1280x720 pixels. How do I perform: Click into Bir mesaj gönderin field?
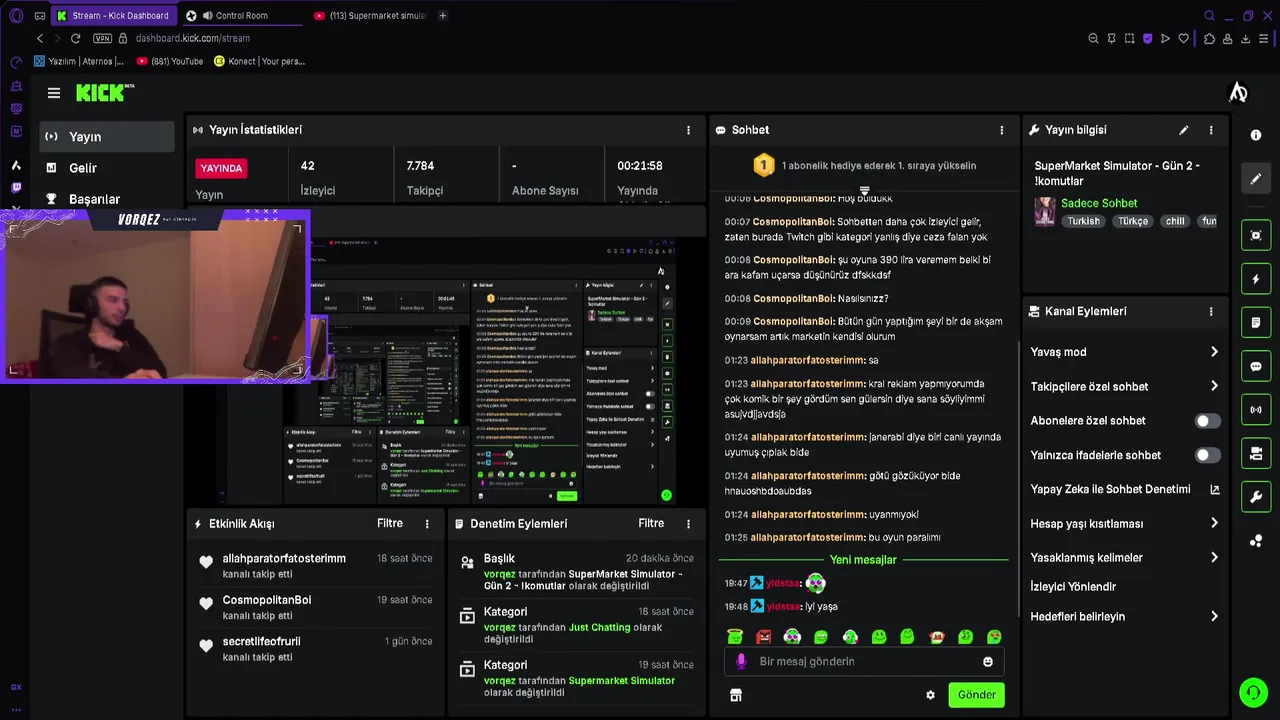[865, 661]
